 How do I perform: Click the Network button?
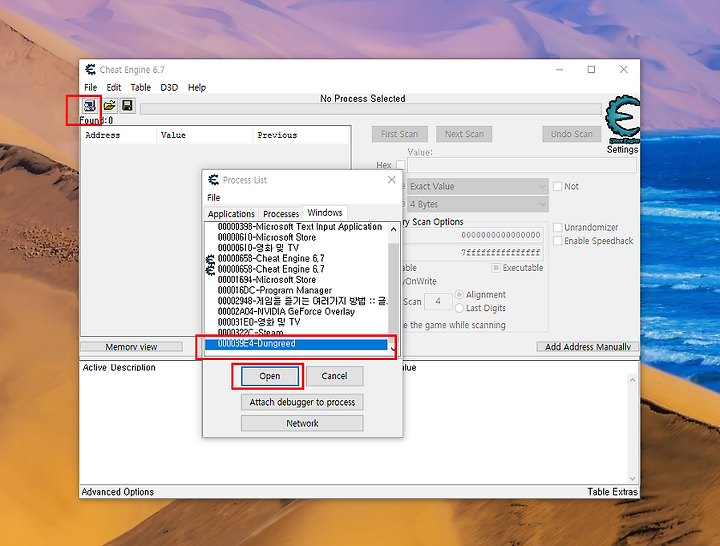[x=302, y=423]
